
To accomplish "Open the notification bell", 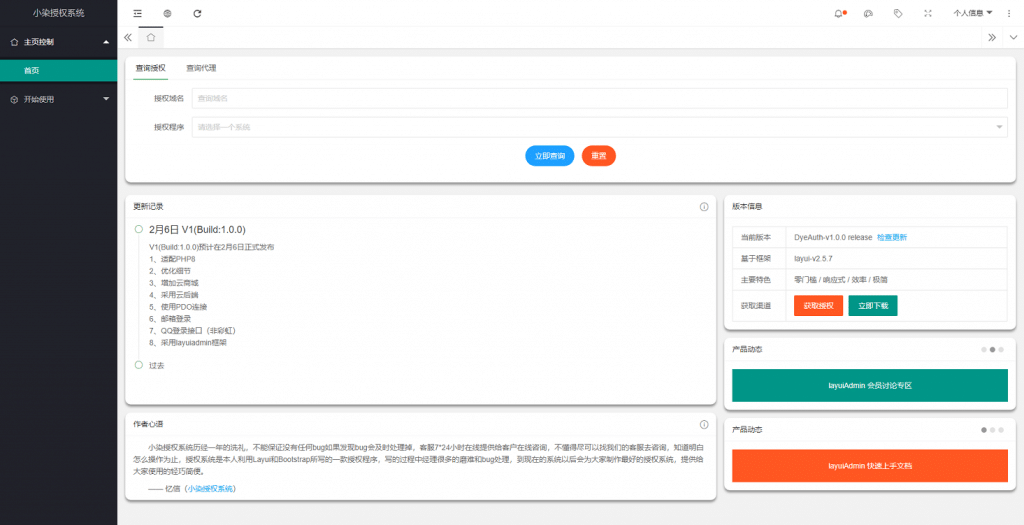I will (838, 13).
